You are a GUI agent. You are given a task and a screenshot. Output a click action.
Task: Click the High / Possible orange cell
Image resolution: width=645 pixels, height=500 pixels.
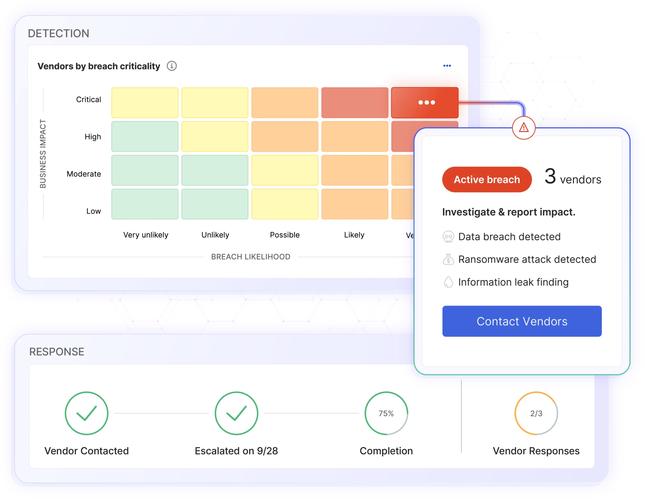[285, 136]
